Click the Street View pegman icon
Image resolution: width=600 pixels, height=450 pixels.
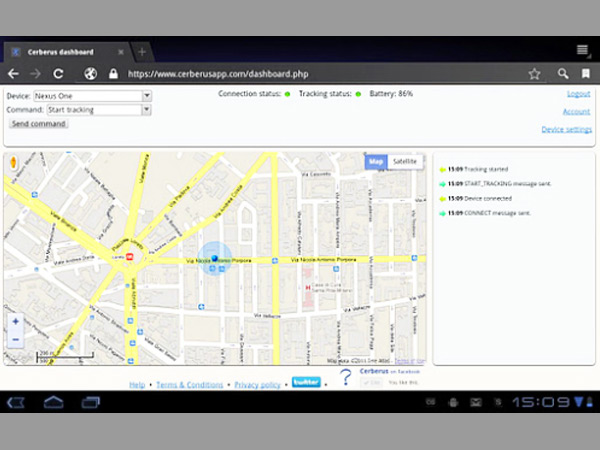click(x=14, y=162)
